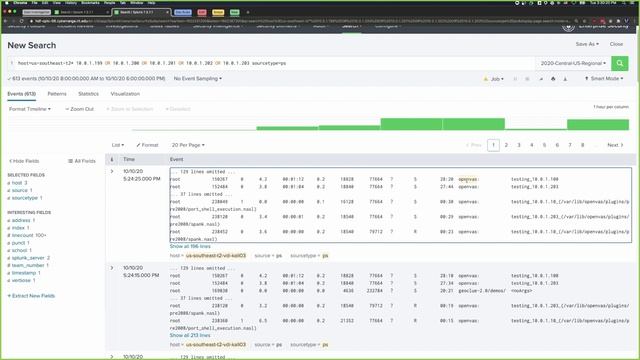The image size is (640, 360).
Task: Go to the Next results page
Action: [615, 145]
